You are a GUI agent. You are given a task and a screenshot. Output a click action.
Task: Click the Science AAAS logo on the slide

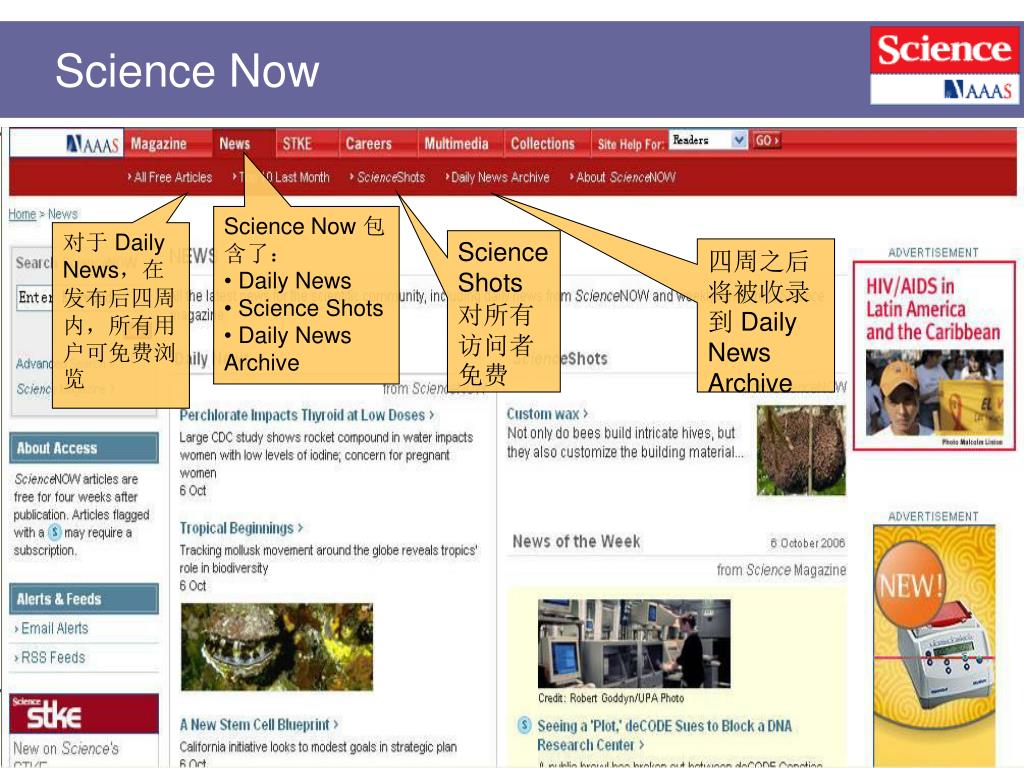point(944,65)
